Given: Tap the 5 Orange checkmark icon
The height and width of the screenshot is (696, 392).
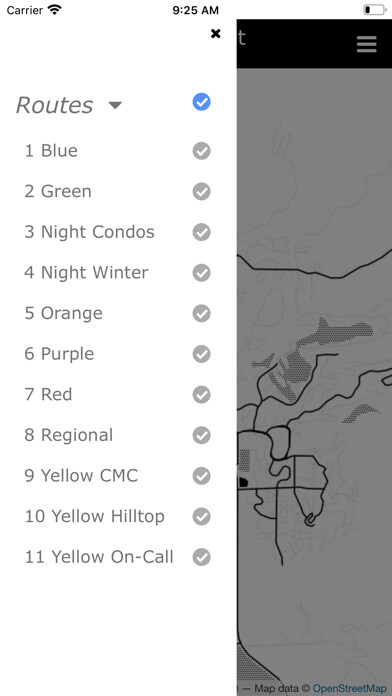Looking at the screenshot, I should point(202,313).
